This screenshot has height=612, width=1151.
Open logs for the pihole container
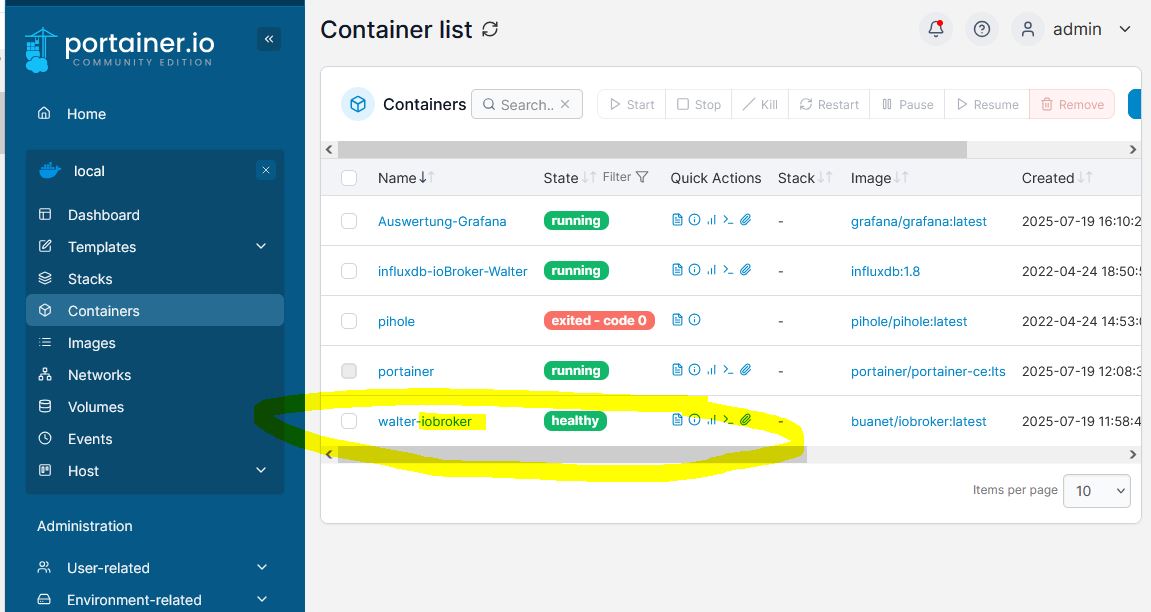[x=678, y=319]
